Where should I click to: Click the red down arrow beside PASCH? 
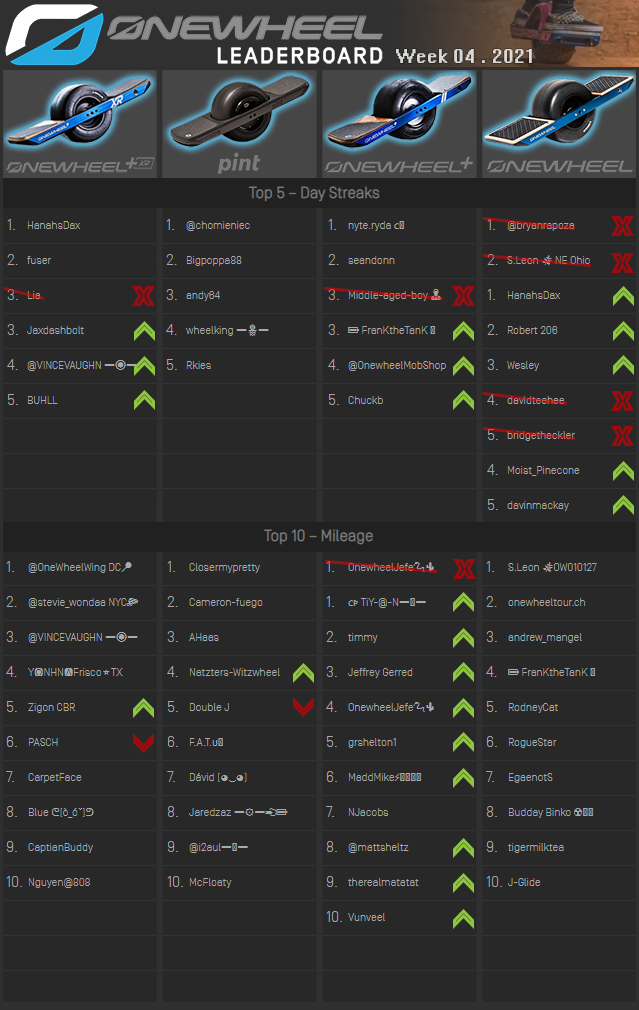(x=144, y=743)
